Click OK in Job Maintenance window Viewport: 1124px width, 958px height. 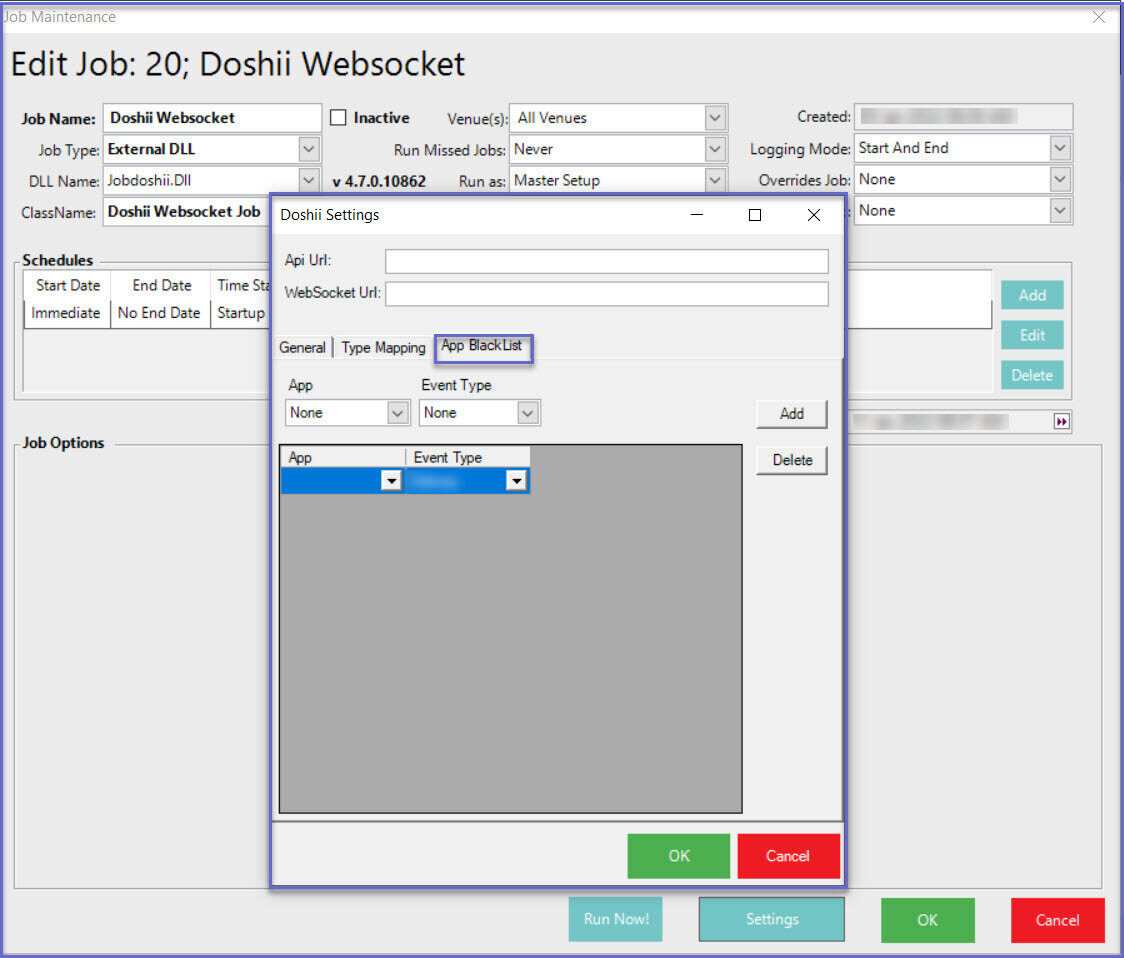click(x=928, y=920)
